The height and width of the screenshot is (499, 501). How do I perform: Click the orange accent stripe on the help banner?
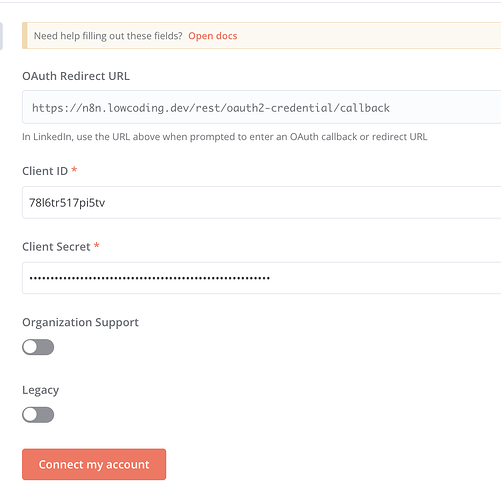point(25,36)
